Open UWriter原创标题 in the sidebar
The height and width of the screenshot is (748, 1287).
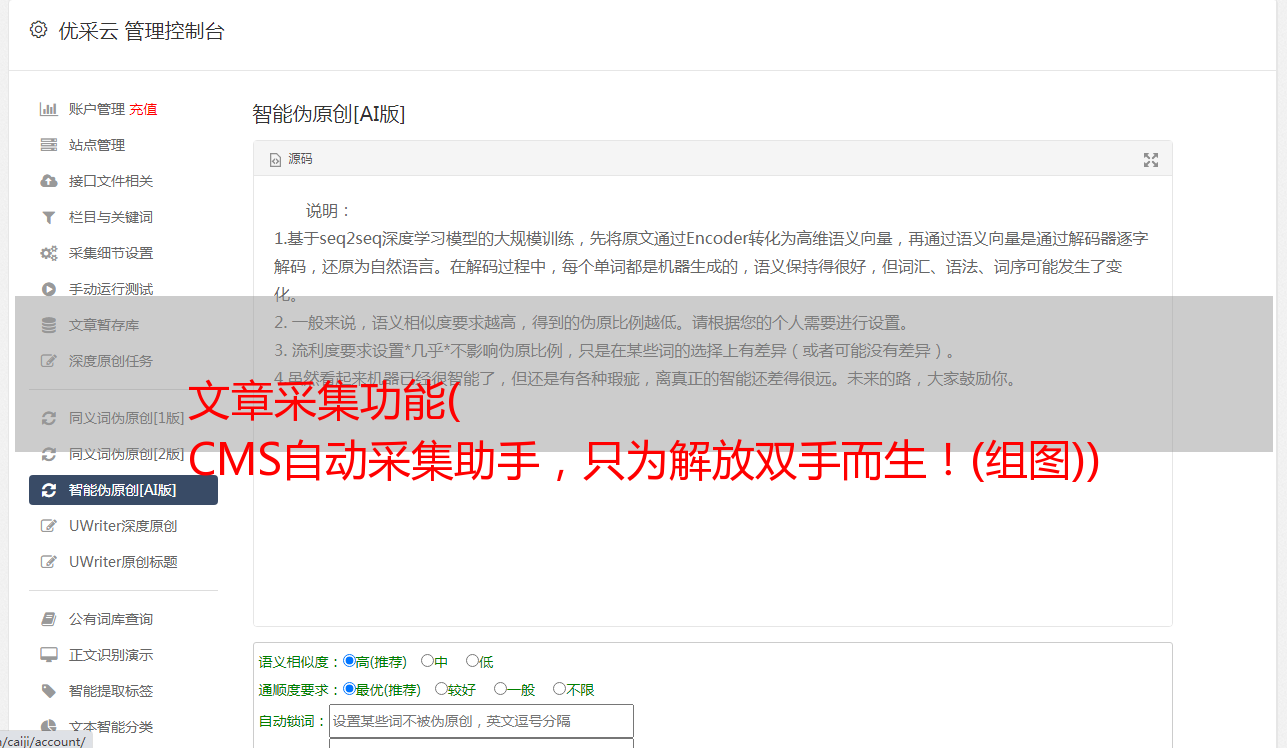coord(123,562)
